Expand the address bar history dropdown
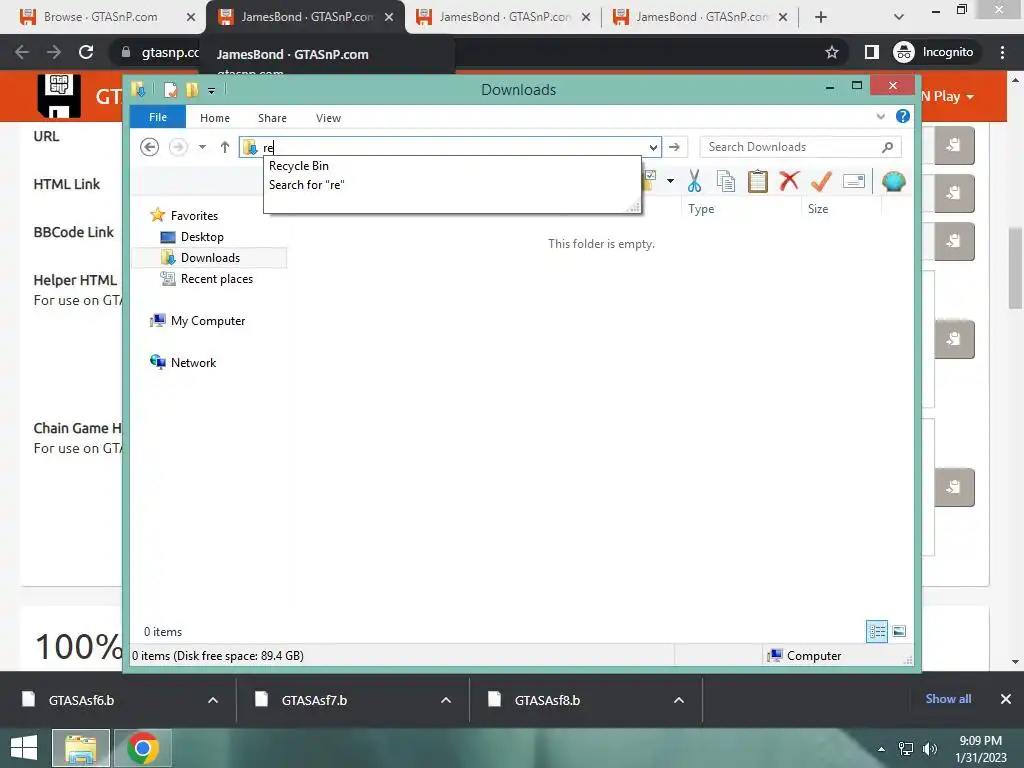 (x=653, y=147)
